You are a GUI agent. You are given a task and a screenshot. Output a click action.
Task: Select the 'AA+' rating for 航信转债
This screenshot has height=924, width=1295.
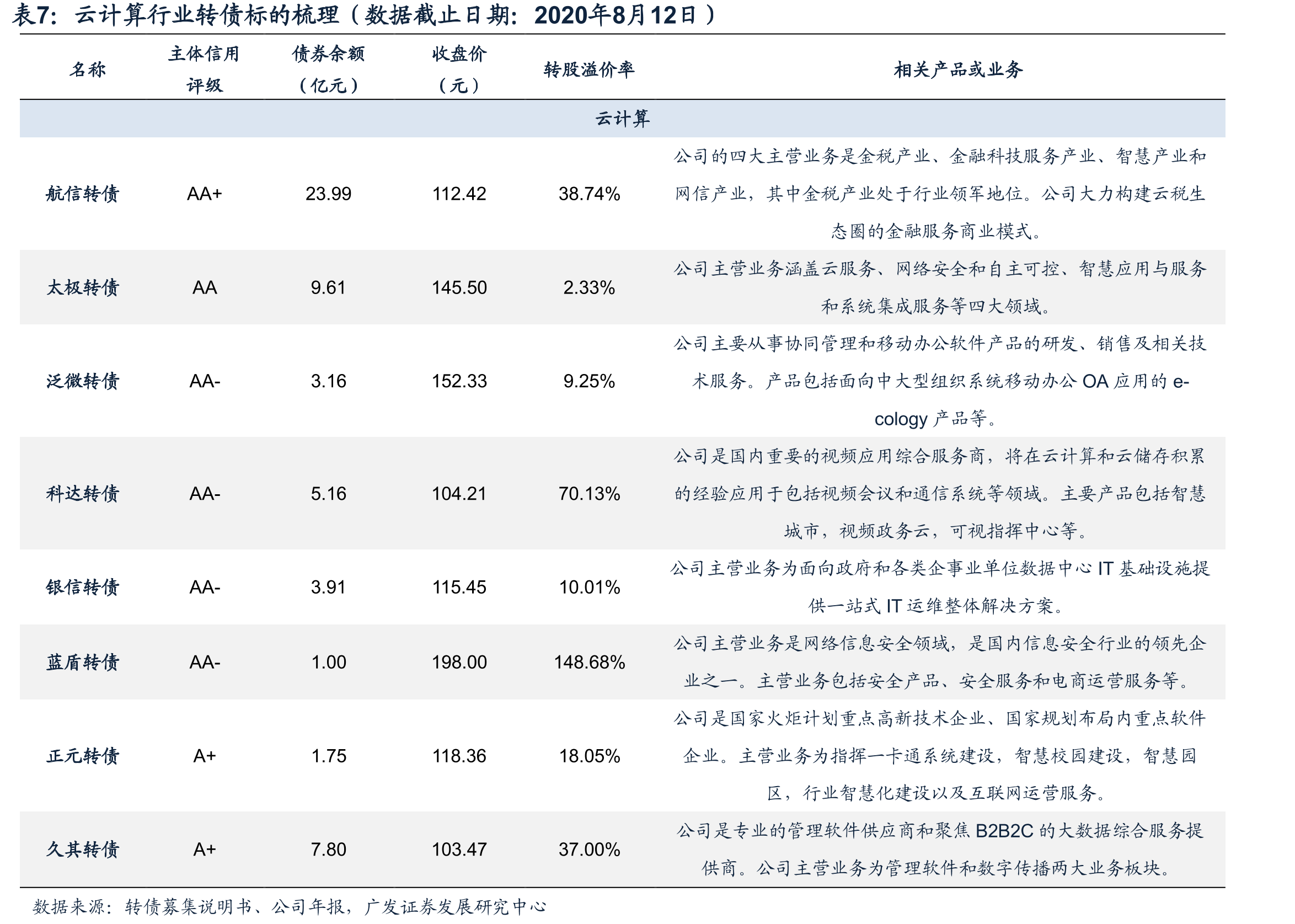pos(204,194)
